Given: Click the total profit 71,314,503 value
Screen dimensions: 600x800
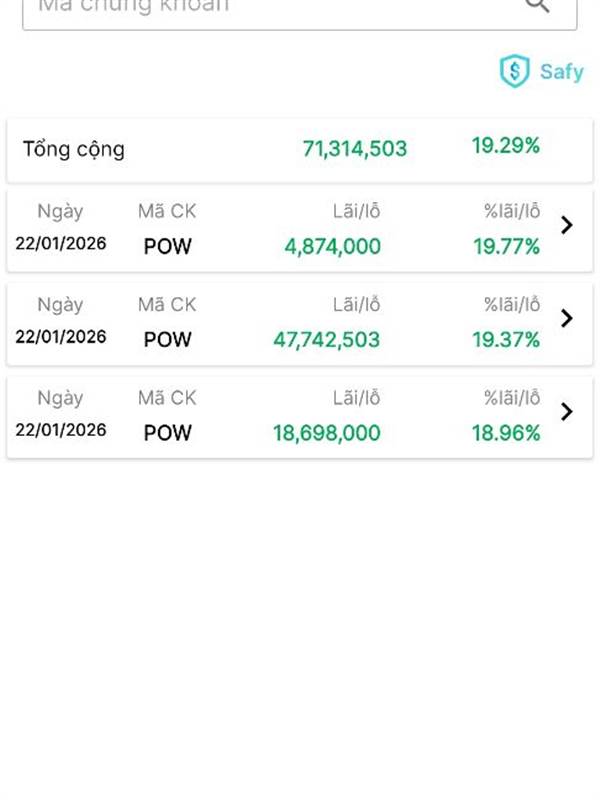Looking at the screenshot, I should (x=354, y=149).
